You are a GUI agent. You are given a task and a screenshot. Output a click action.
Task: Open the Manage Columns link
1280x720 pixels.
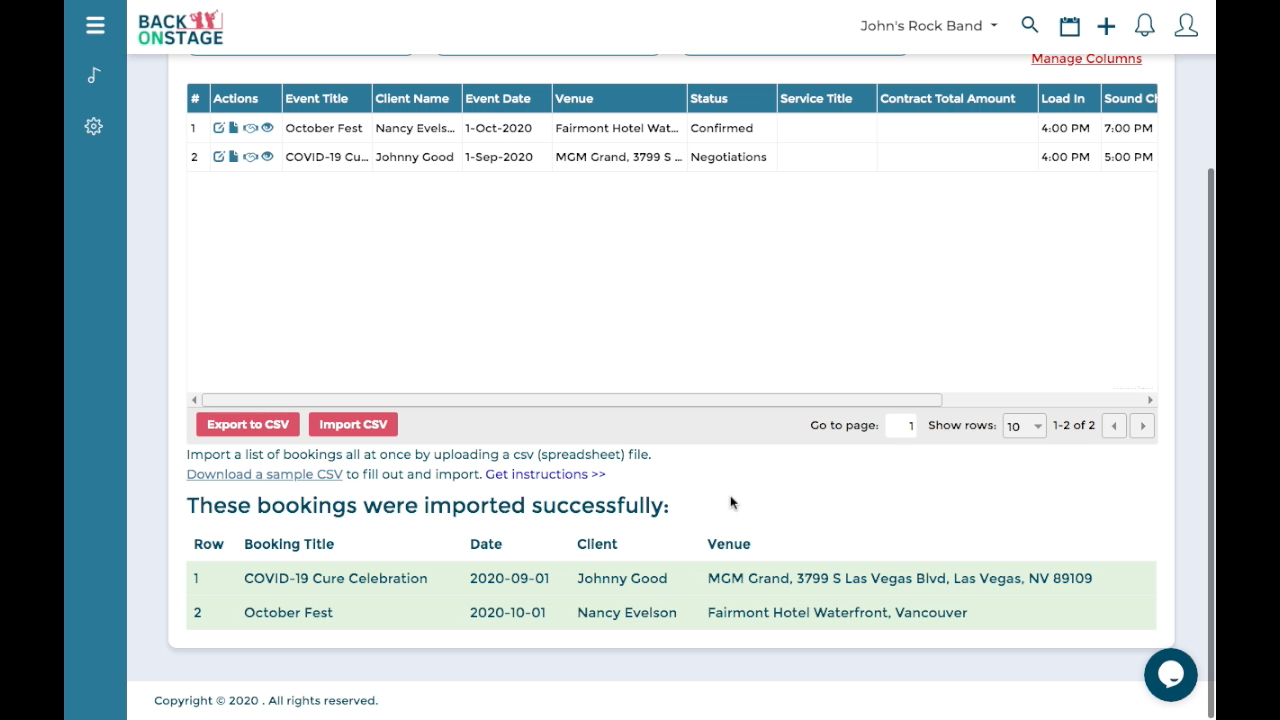[1086, 58]
